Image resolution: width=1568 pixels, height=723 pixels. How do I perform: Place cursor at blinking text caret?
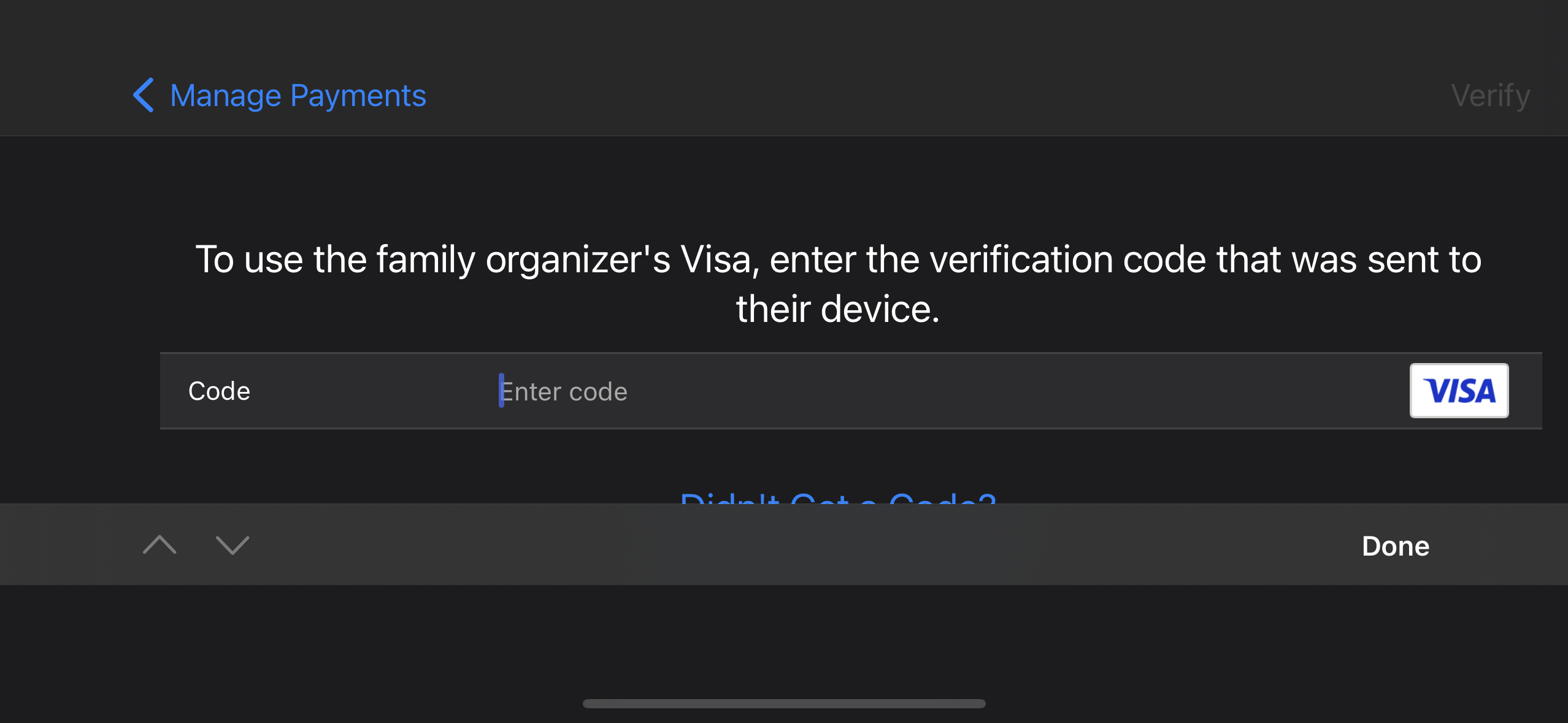(501, 391)
